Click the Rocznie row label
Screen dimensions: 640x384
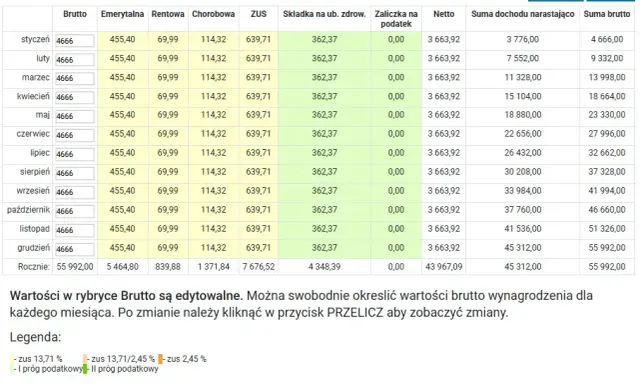click(33, 267)
